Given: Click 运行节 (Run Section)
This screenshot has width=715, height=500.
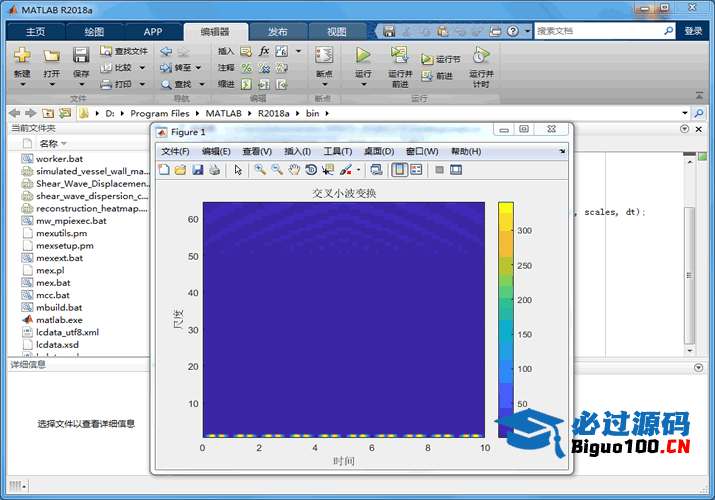Looking at the screenshot, I should pos(440,59).
